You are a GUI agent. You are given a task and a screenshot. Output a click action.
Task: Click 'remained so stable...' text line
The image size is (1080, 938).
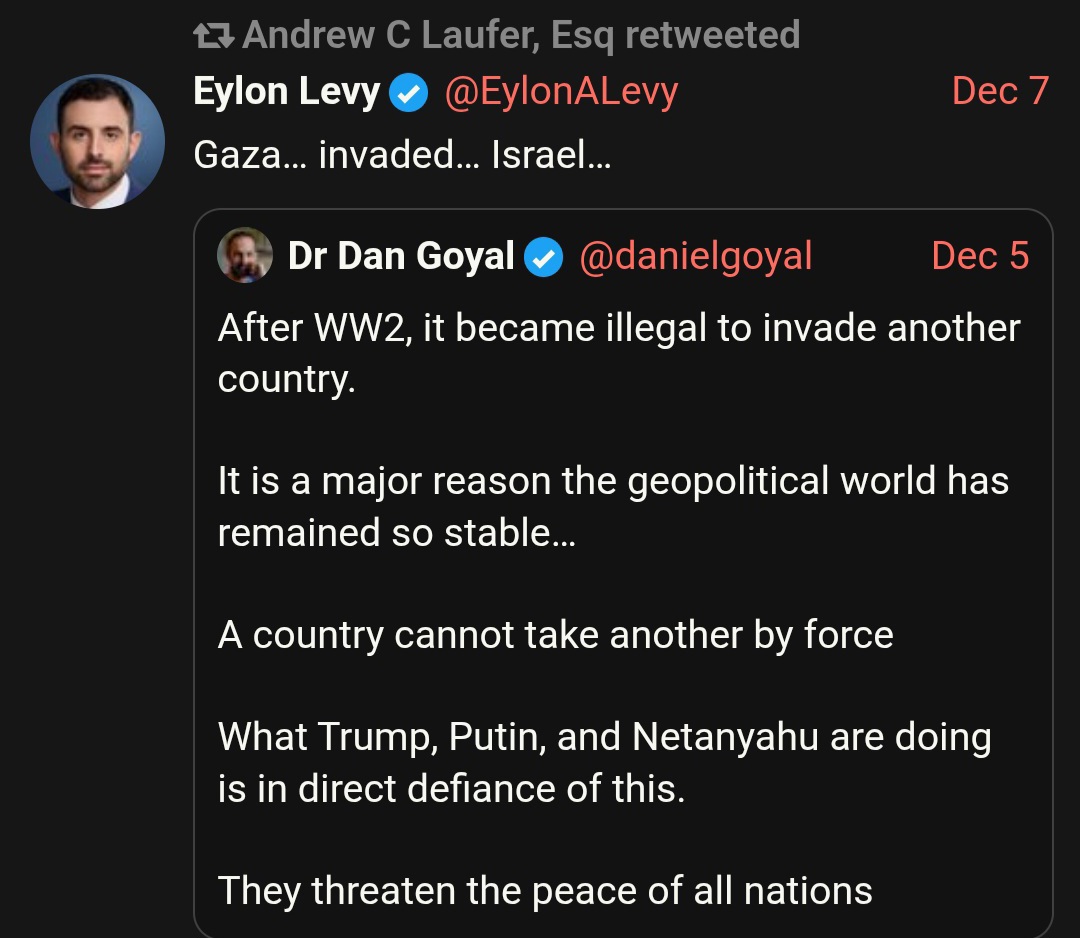pos(397,533)
